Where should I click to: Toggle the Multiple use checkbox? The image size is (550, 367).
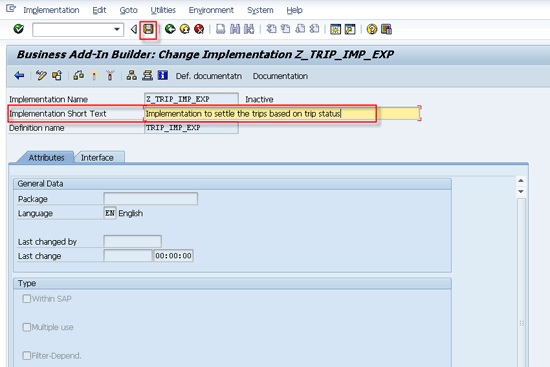[x=27, y=327]
